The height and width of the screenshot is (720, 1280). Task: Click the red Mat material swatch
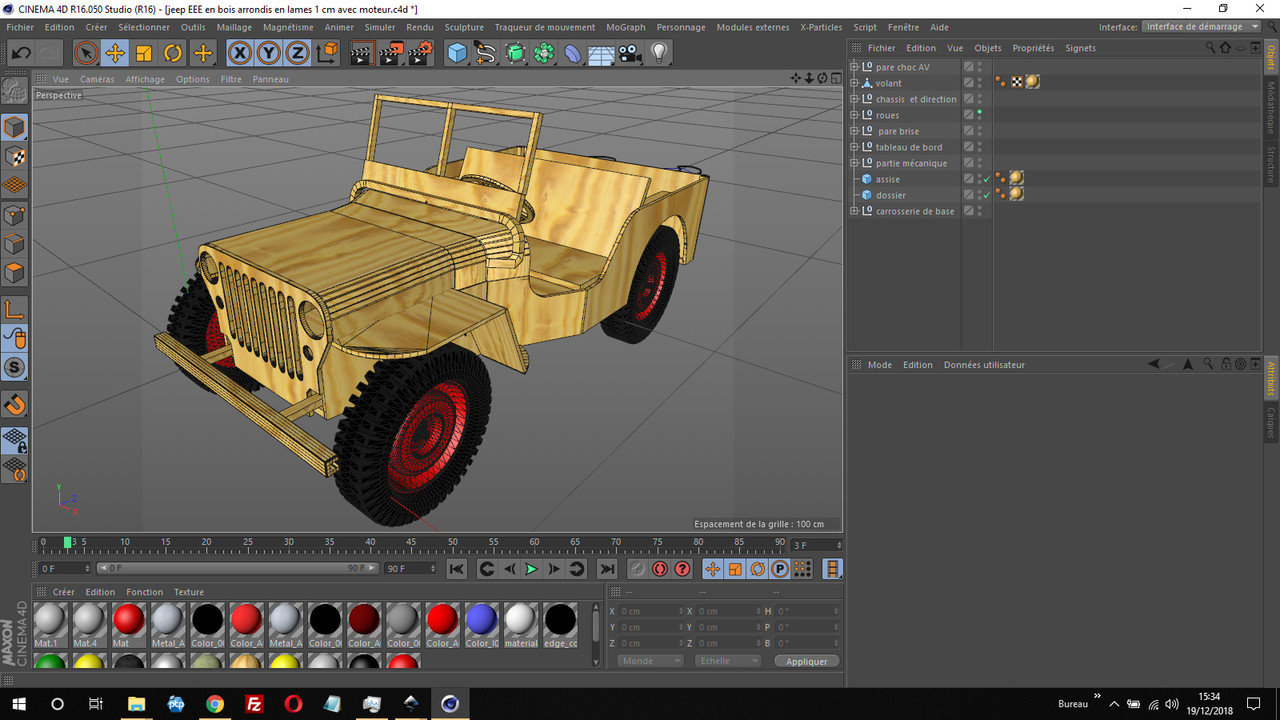click(128, 620)
